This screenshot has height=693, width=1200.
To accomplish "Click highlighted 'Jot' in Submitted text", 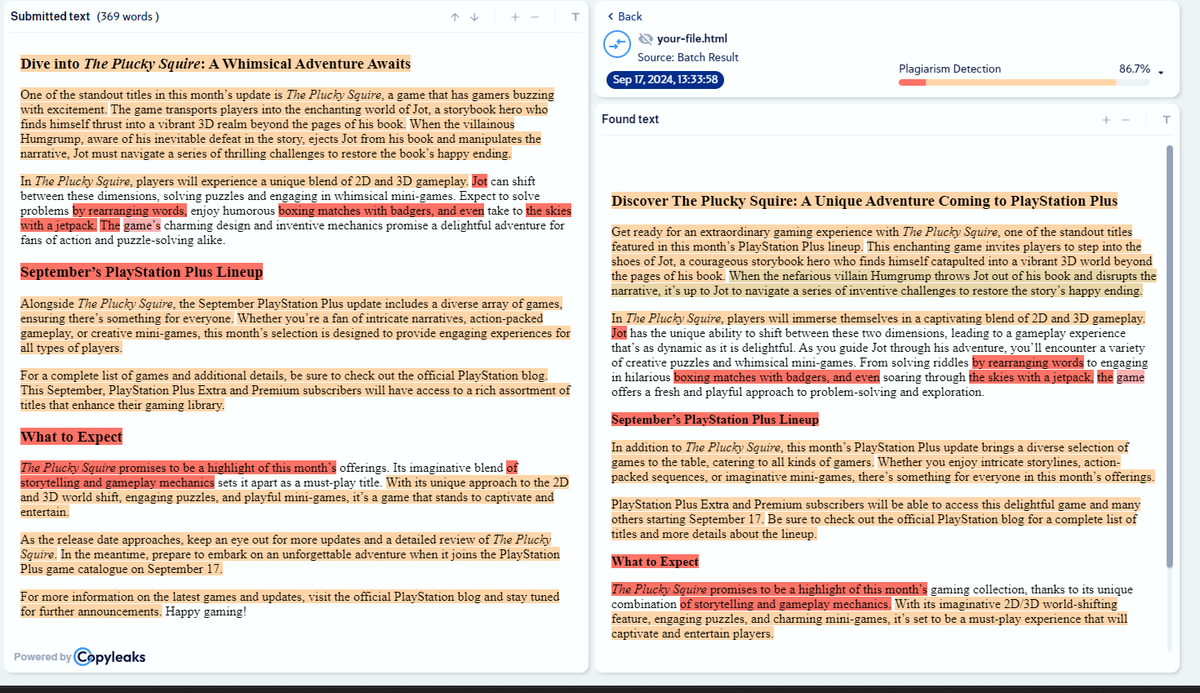I will pos(479,182).
